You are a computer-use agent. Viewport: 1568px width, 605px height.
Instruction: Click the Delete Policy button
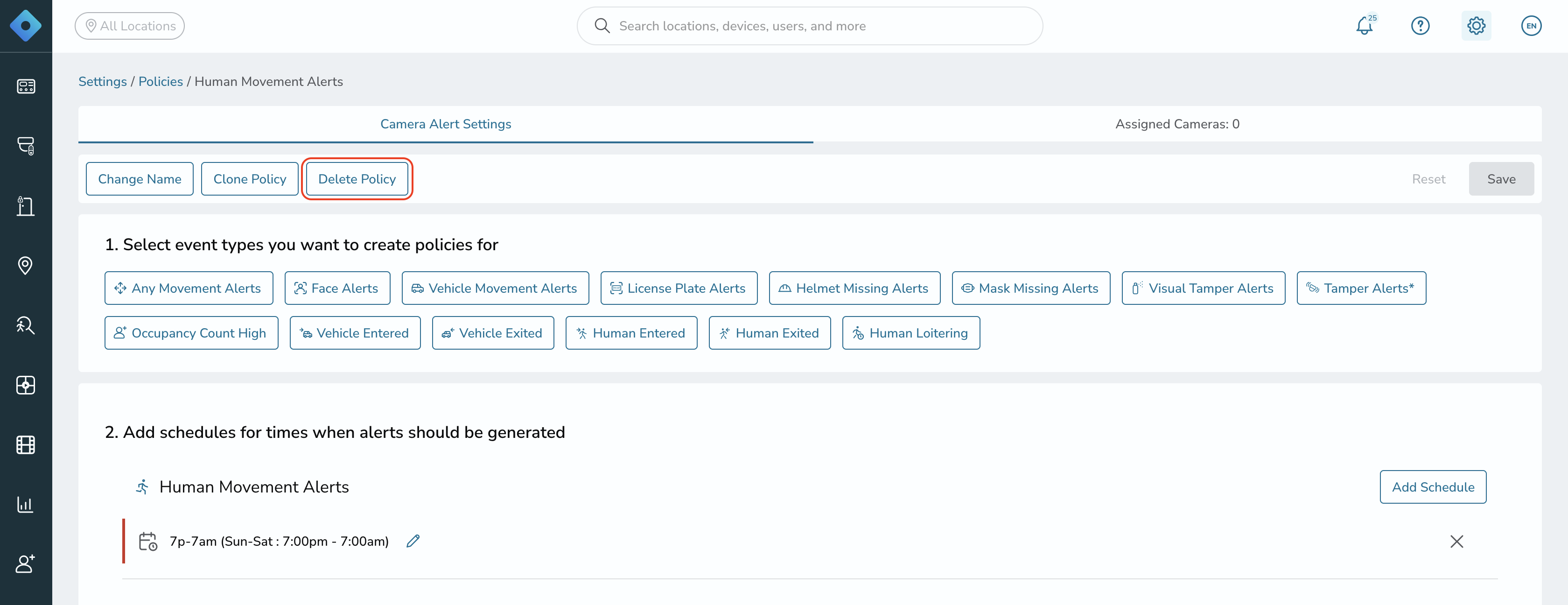(x=357, y=179)
